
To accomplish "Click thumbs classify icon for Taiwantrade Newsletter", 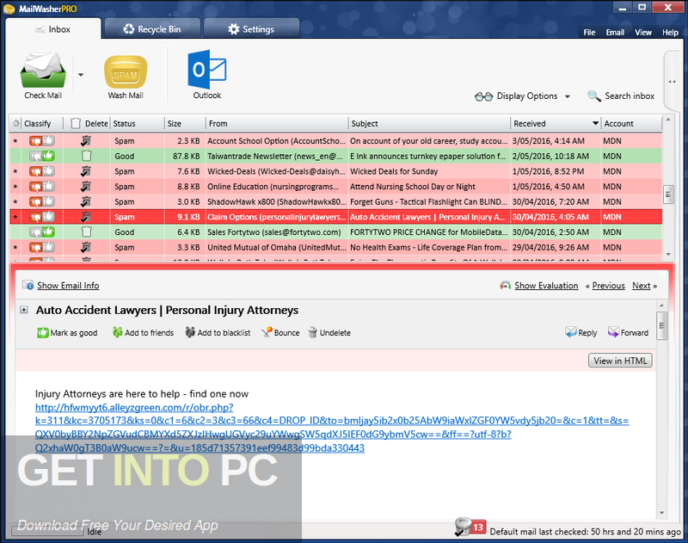I will click(42, 156).
